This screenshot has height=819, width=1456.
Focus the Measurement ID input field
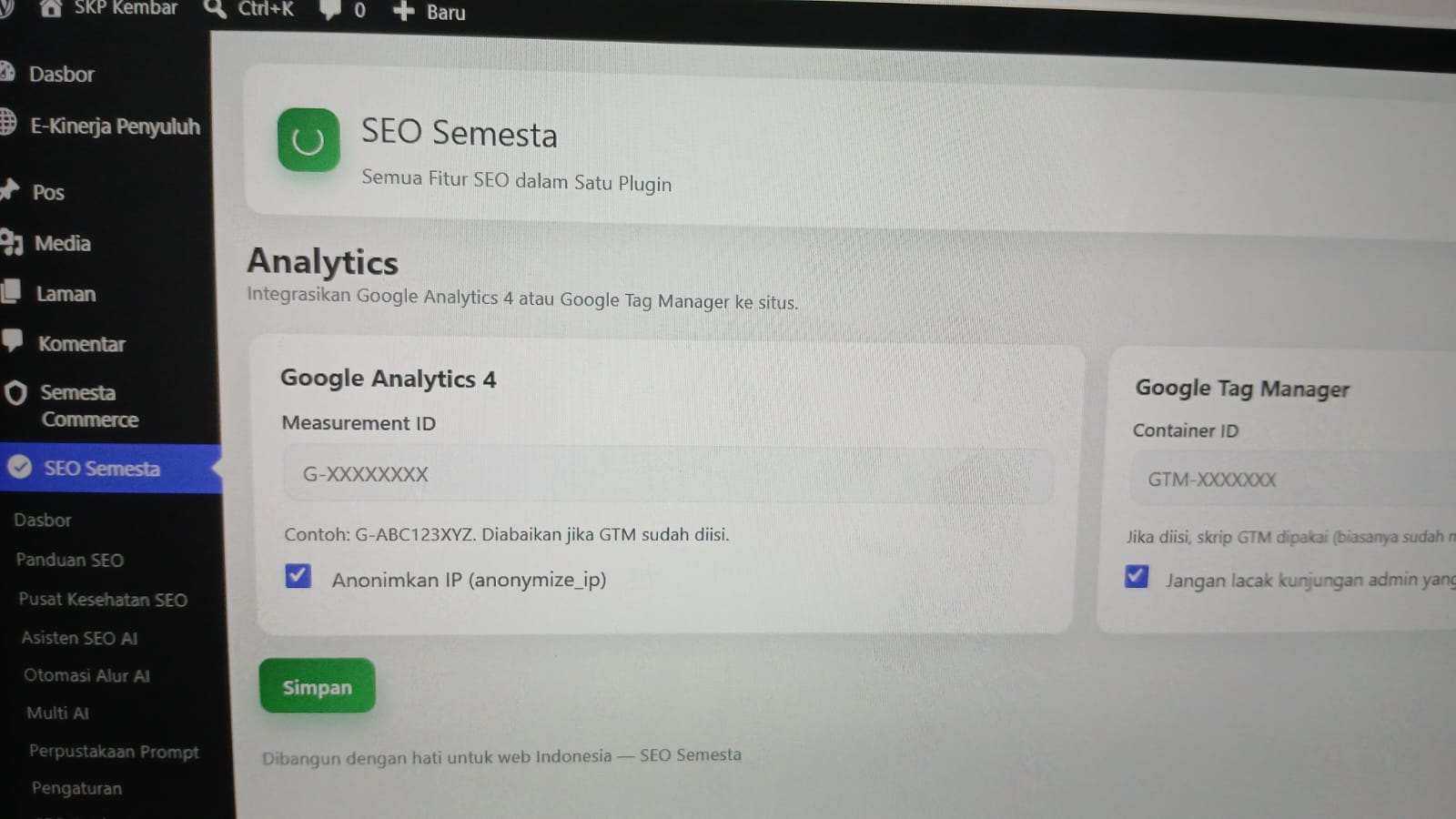point(669,474)
